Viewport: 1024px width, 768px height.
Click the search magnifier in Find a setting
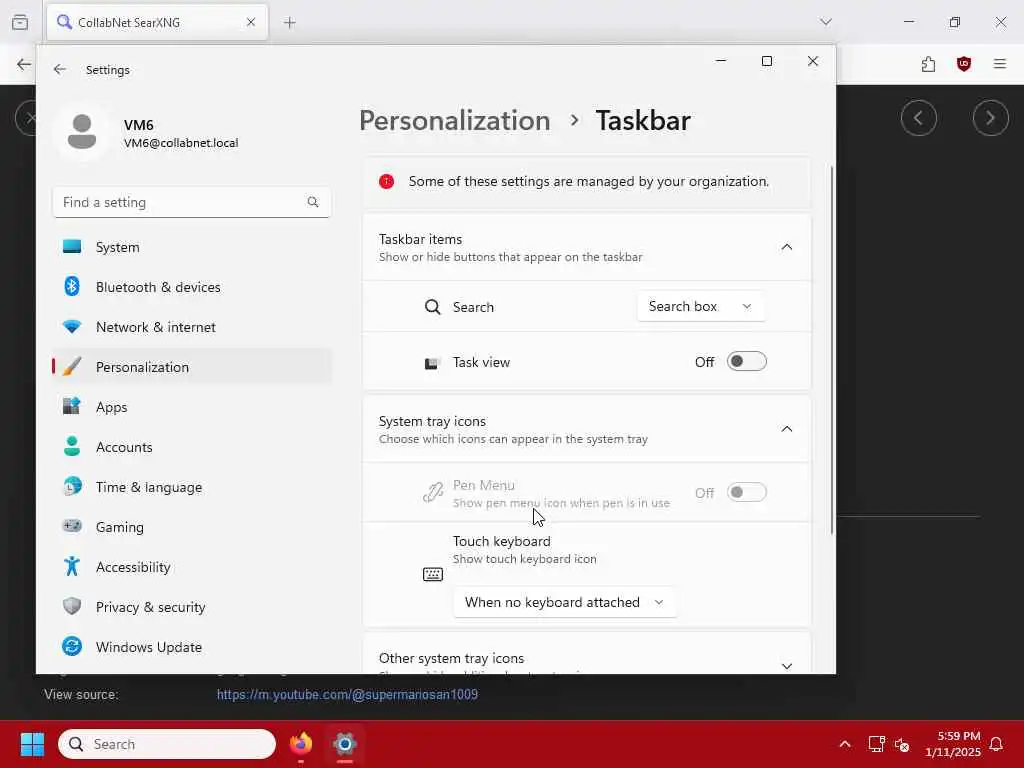point(313,202)
